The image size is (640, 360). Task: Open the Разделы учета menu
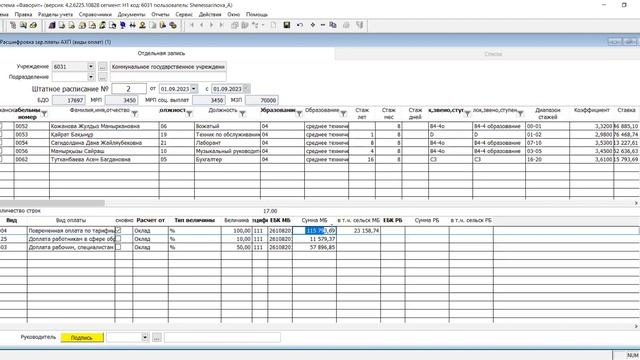pos(56,14)
